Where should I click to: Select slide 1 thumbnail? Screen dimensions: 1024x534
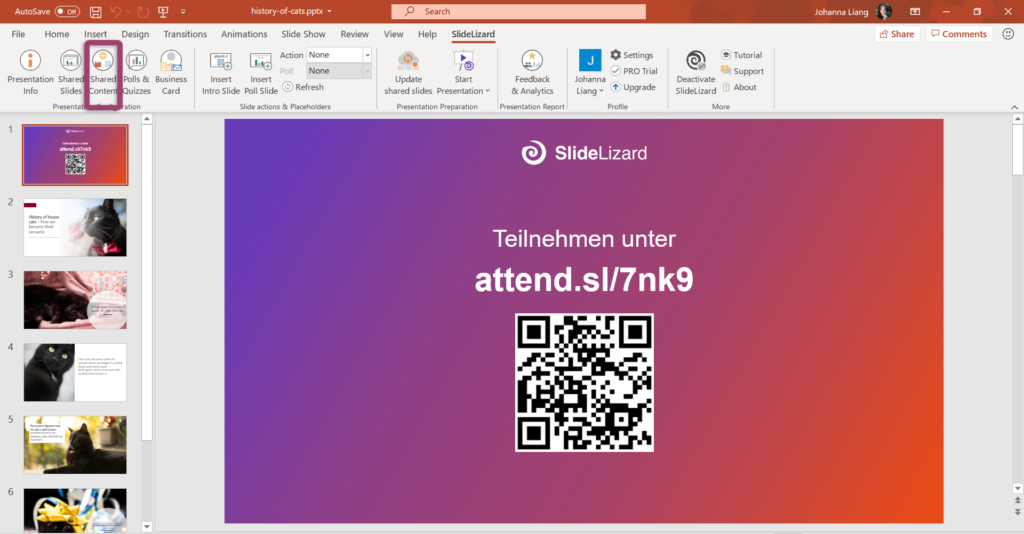tap(75, 155)
